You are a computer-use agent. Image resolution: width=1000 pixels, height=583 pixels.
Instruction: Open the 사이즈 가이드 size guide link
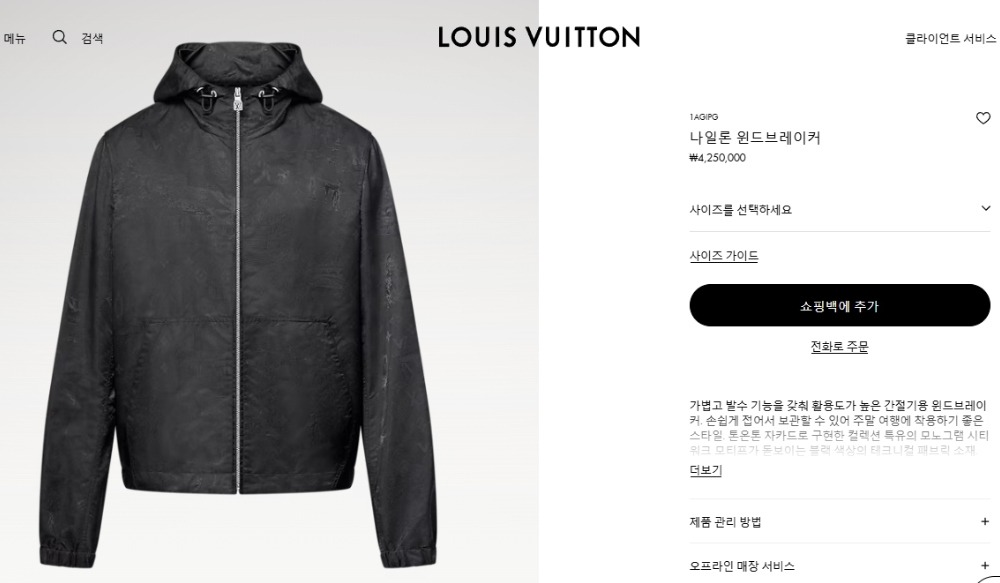[x=724, y=256]
